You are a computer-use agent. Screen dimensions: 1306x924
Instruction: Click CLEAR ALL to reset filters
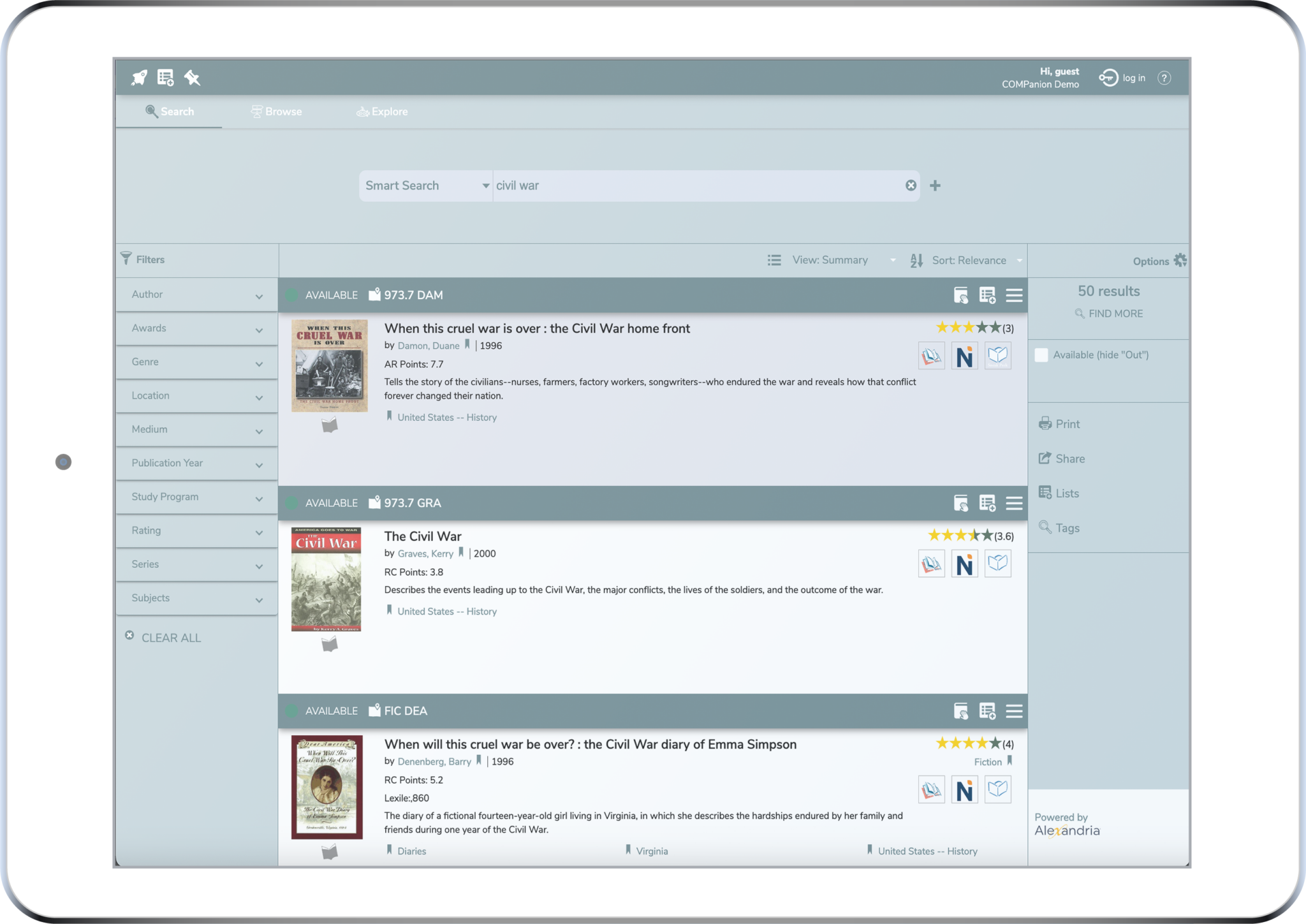(x=171, y=638)
